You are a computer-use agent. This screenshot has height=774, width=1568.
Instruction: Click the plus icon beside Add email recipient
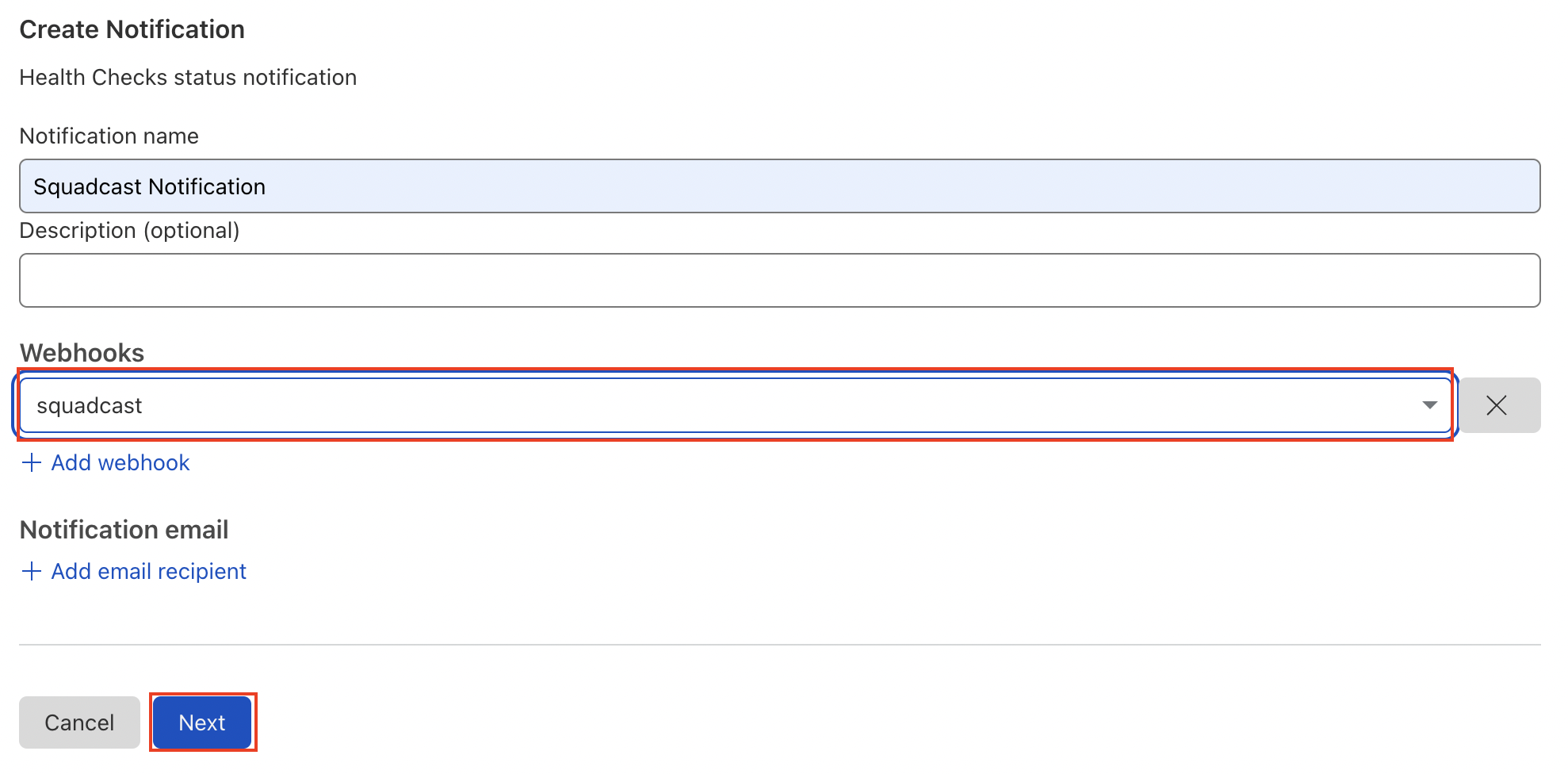pyautogui.click(x=31, y=571)
